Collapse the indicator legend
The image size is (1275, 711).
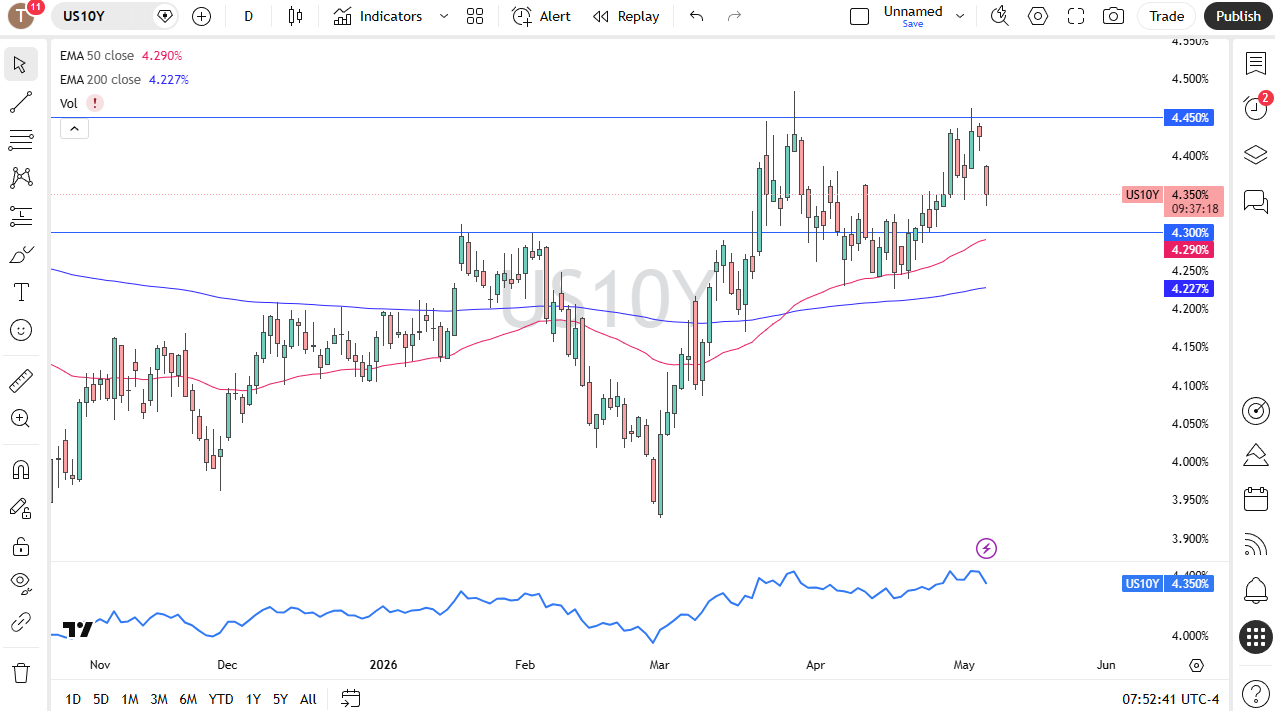click(75, 128)
